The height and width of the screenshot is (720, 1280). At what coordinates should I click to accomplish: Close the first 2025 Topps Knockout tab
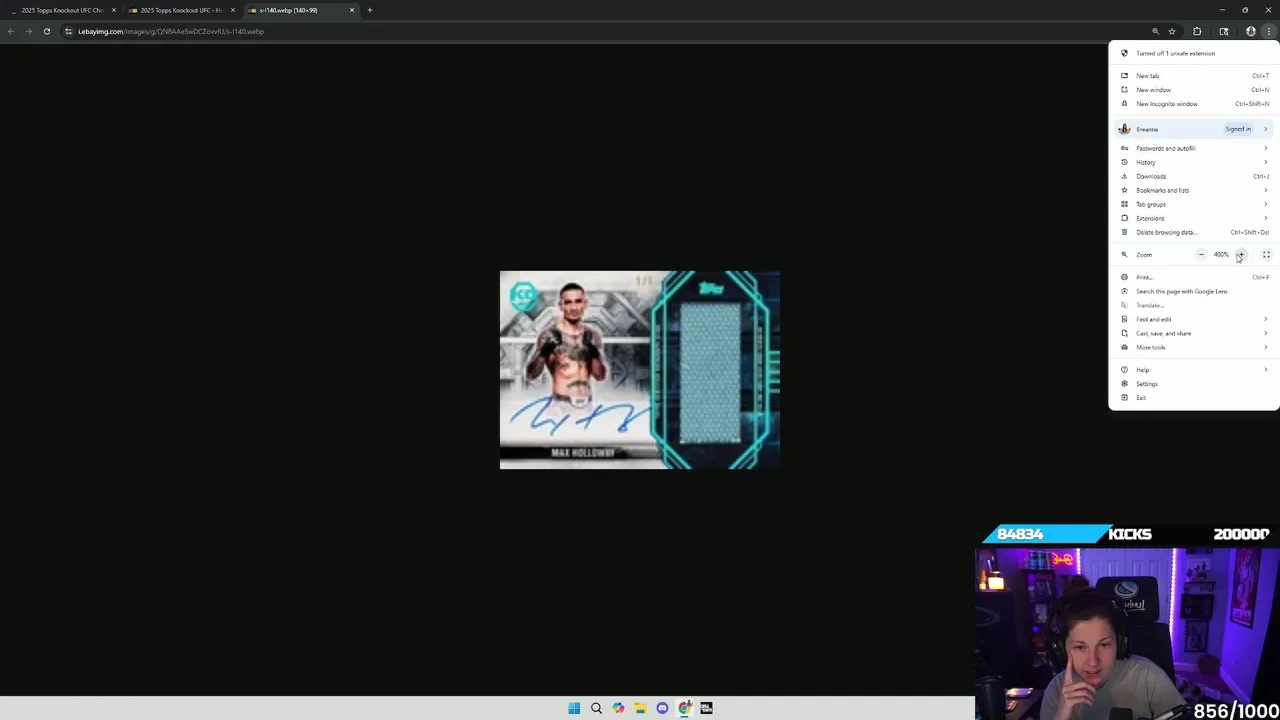114,10
